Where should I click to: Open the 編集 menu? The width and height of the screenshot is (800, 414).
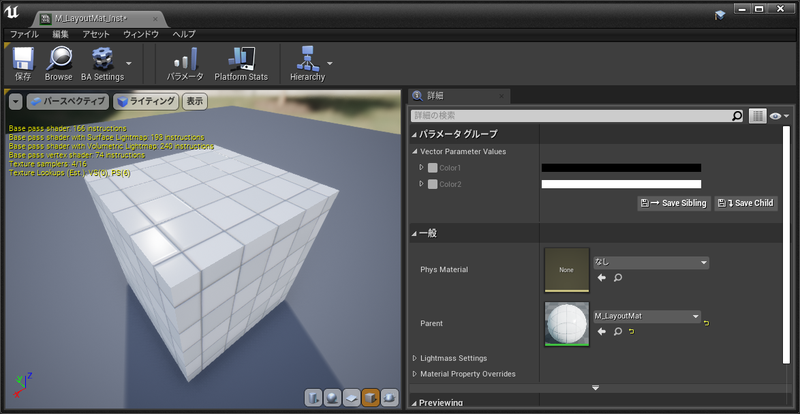60,35
